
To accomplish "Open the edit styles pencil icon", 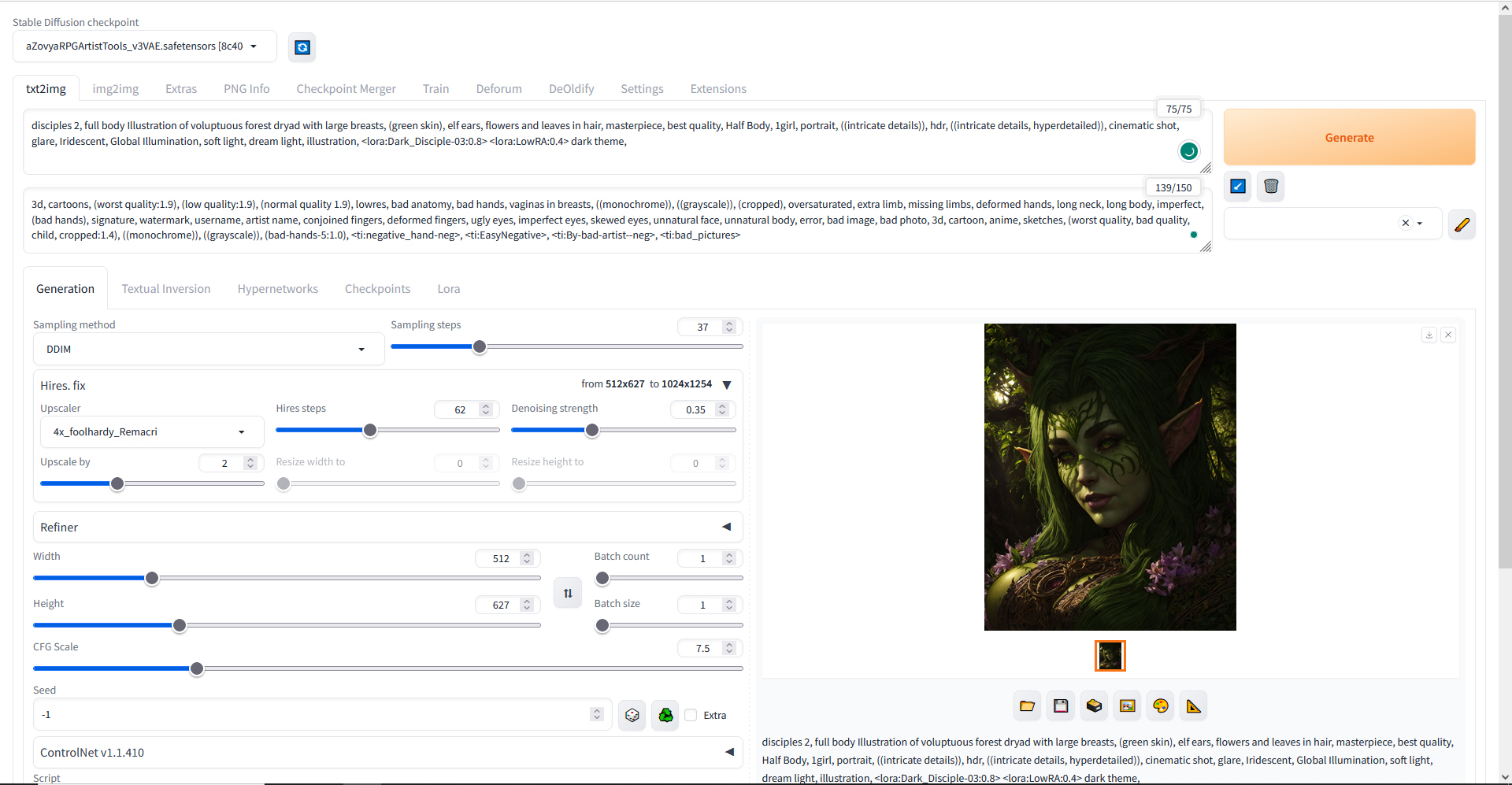I will pyautogui.click(x=1462, y=224).
